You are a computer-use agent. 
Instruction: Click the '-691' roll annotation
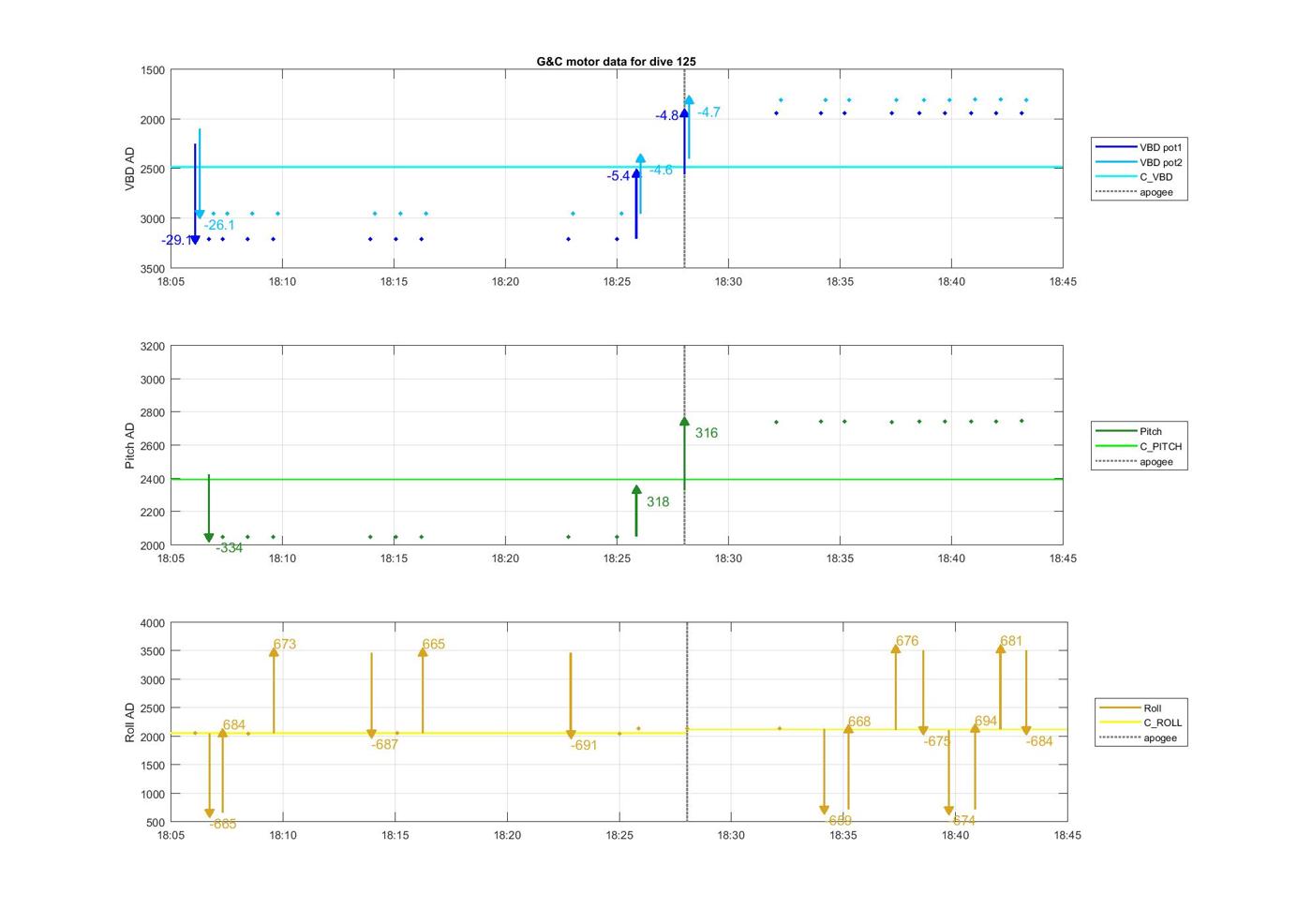click(x=584, y=746)
